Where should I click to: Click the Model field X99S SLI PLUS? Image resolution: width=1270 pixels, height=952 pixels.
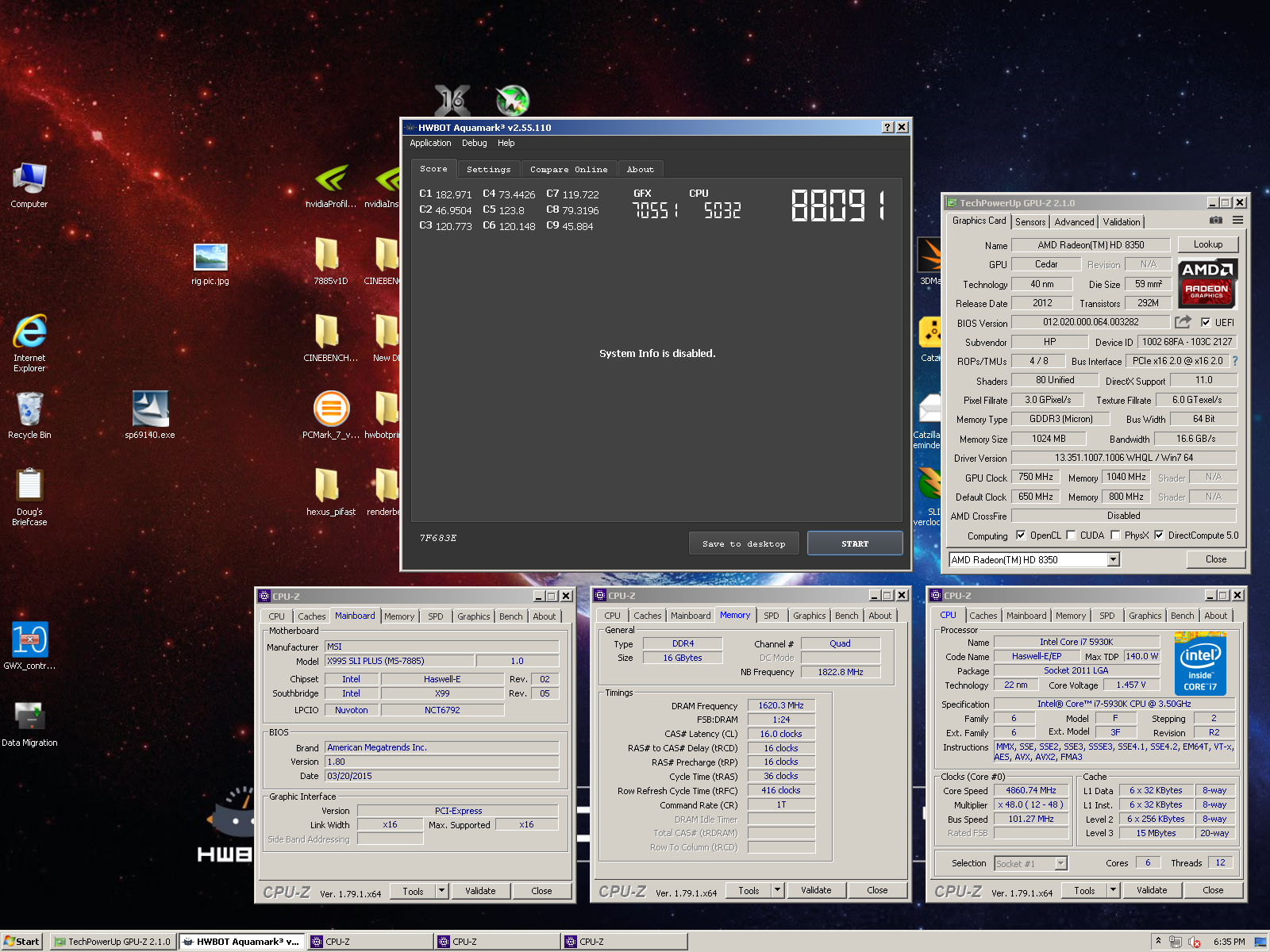399,661
